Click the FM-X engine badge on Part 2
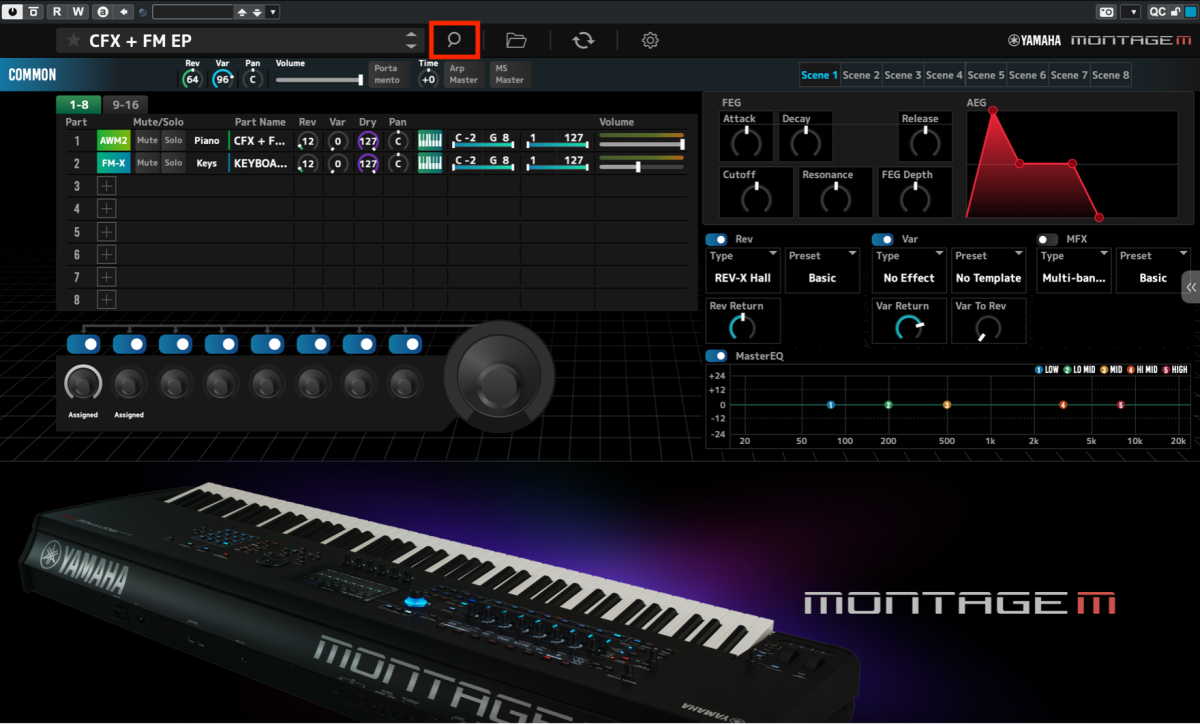The image size is (1200, 725). 113,163
